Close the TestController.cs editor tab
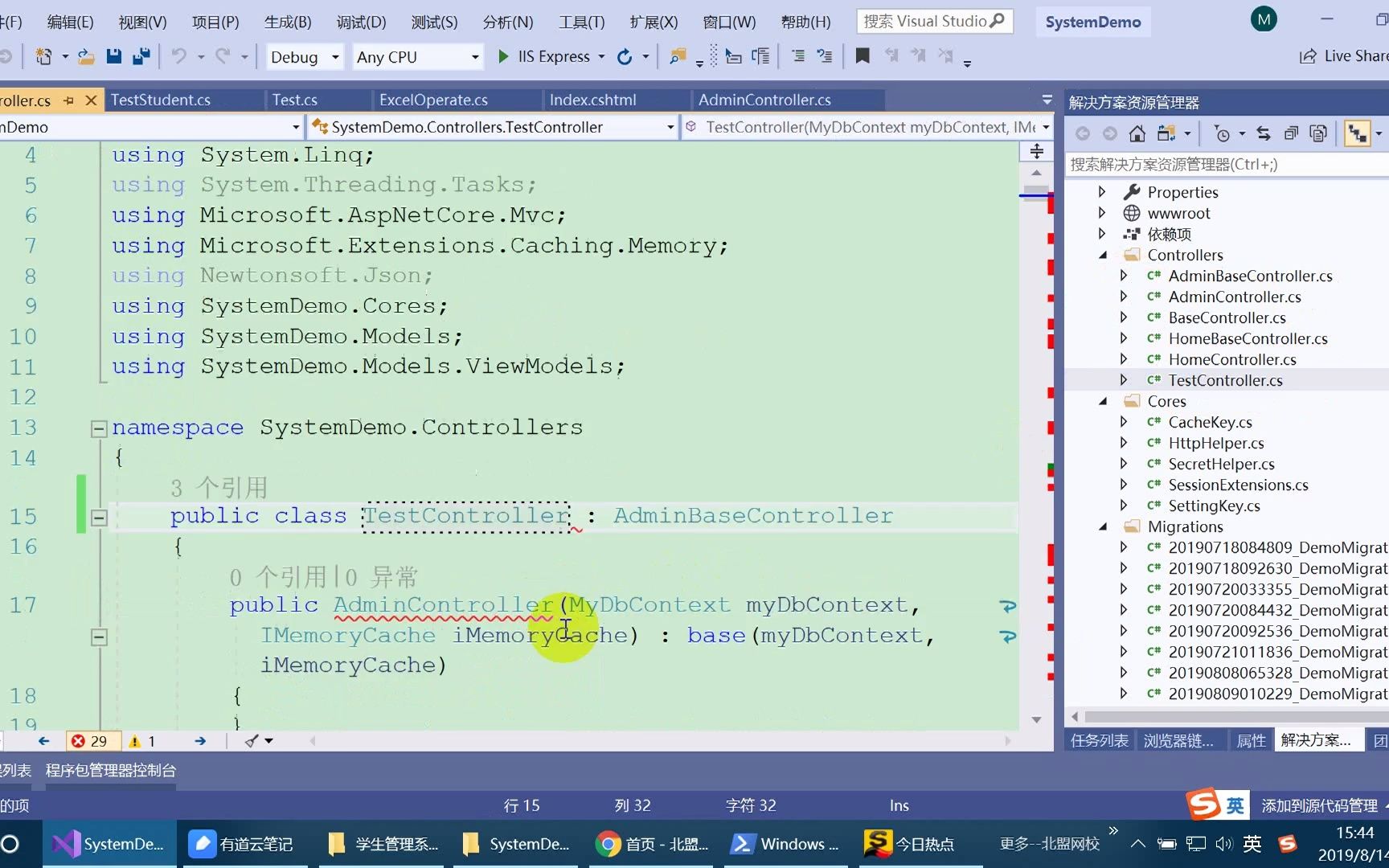Viewport: 1389px width, 868px height. pyautogui.click(x=91, y=100)
